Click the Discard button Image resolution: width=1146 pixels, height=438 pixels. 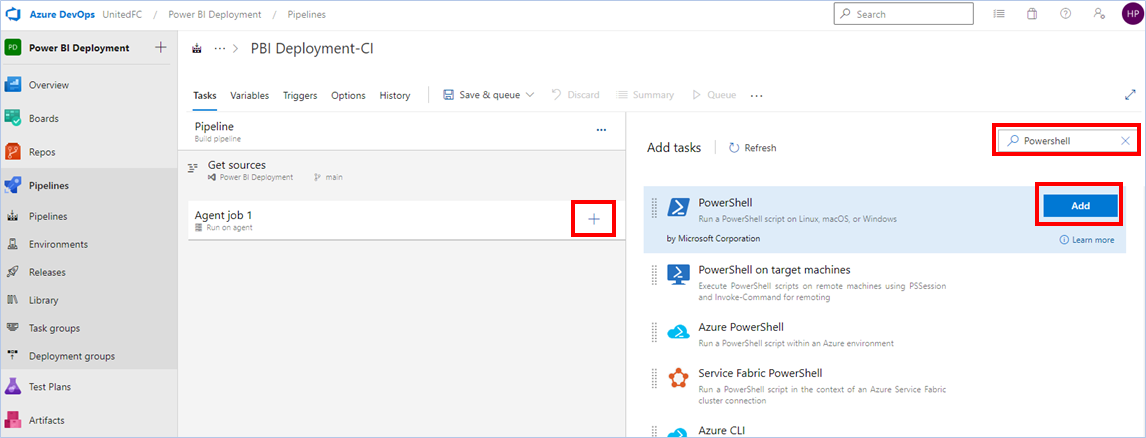coord(575,95)
